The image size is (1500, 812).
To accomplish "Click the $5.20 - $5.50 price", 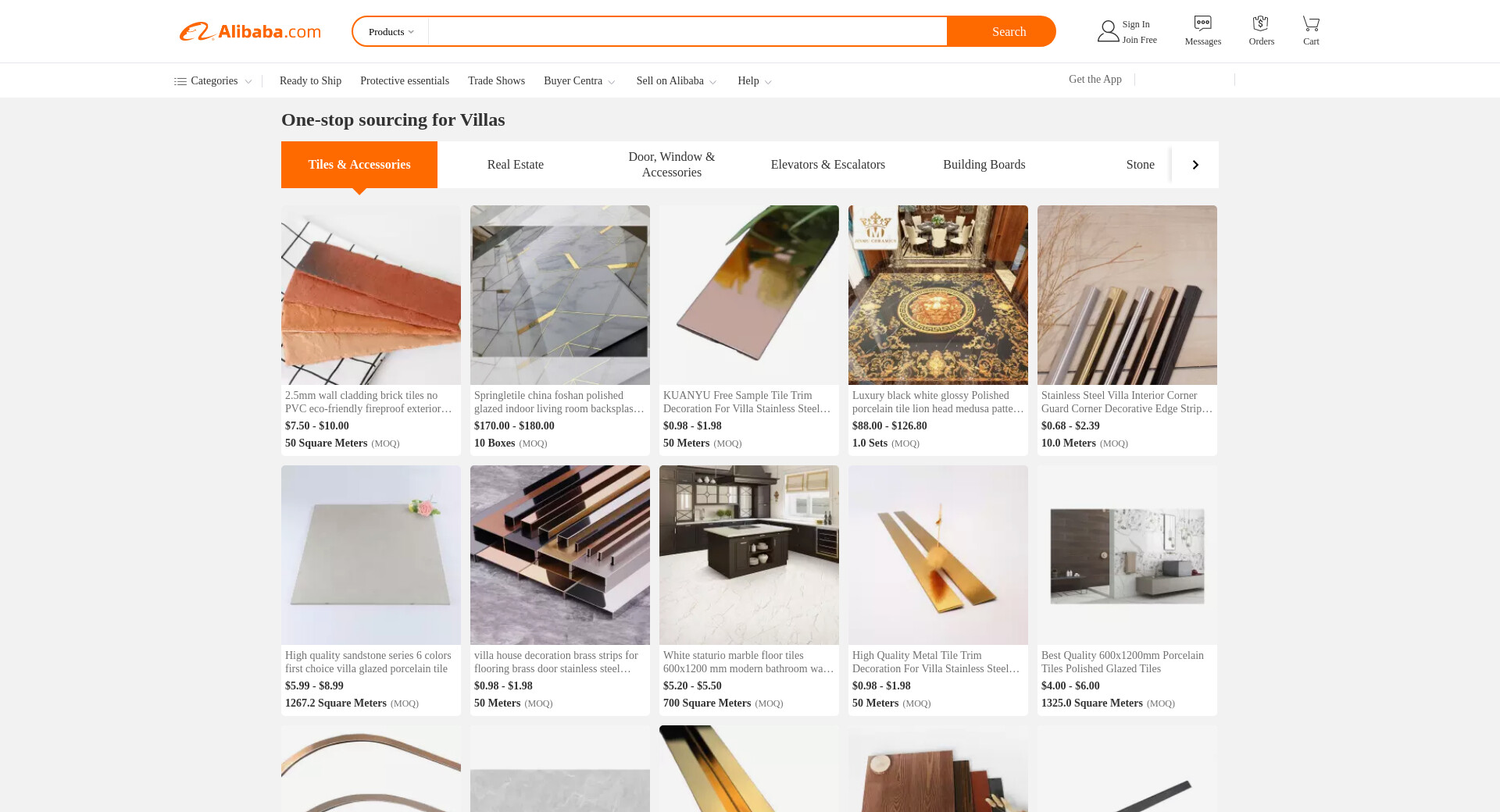I will point(692,686).
